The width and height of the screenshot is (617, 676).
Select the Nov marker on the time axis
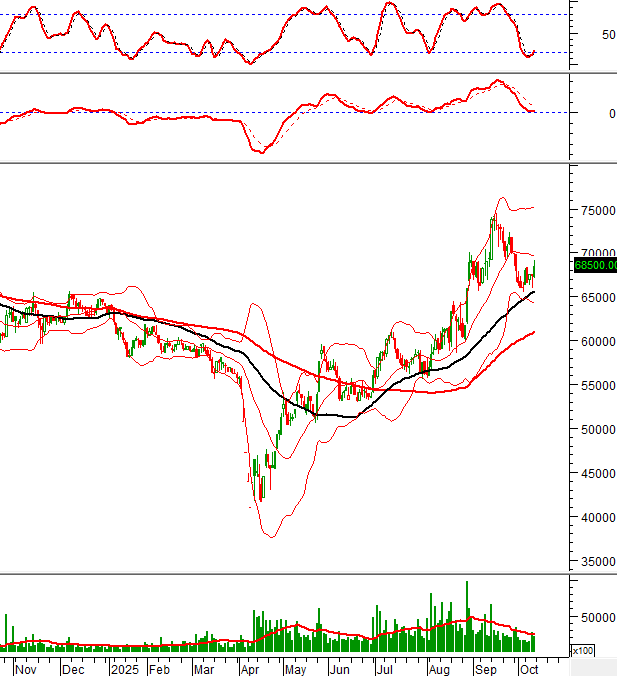(25, 668)
